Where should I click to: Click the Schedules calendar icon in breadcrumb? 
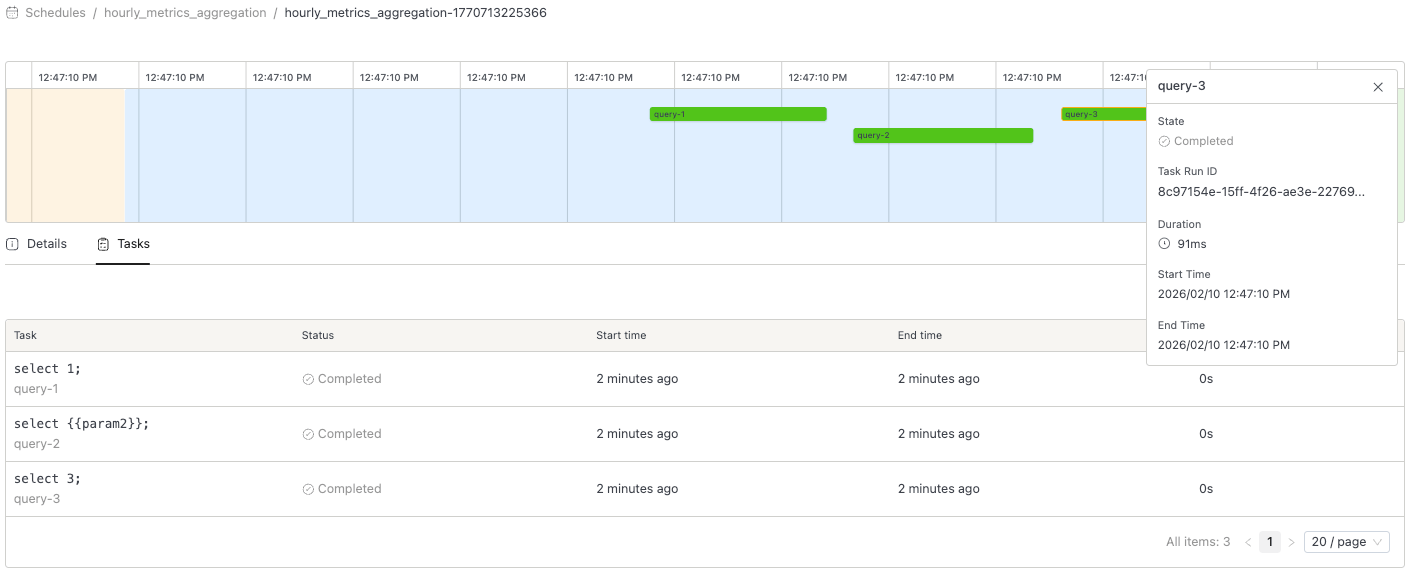click(x=12, y=13)
